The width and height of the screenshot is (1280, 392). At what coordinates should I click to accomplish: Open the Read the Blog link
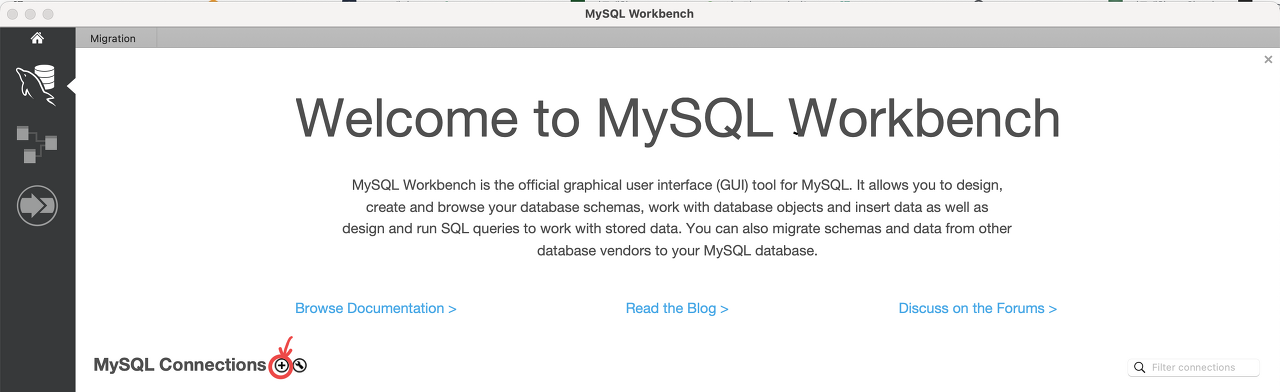pyautogui.click(x=677, y=308)
